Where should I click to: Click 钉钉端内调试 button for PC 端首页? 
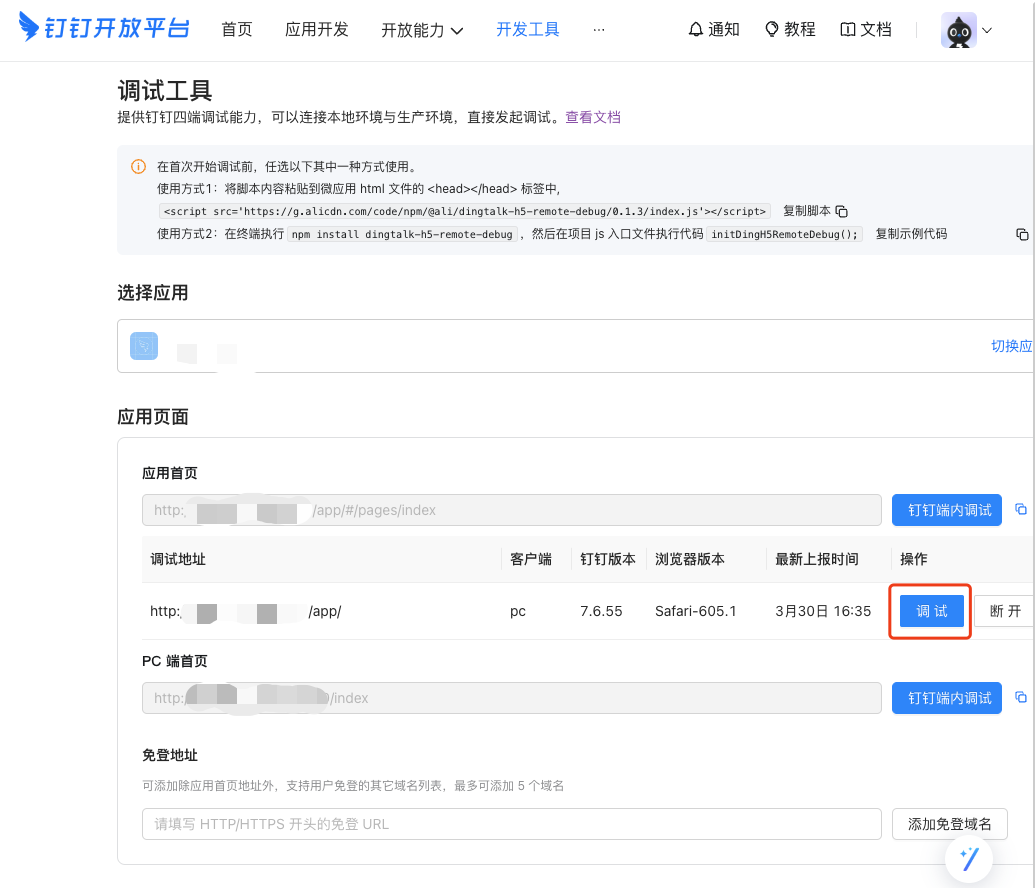tap(947, 698)
